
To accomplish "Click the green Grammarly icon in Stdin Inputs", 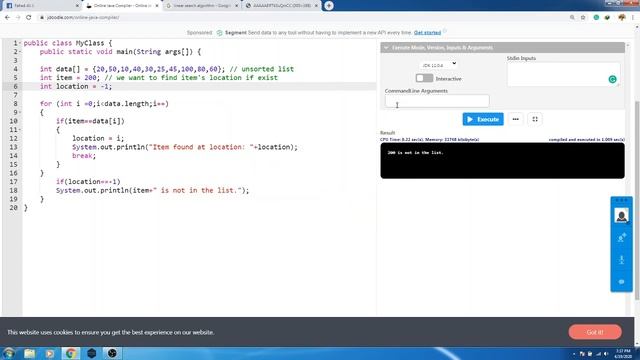I will tap(612, 79).
